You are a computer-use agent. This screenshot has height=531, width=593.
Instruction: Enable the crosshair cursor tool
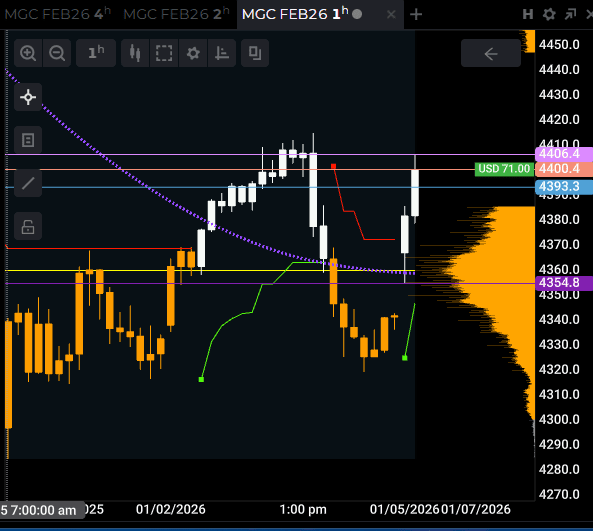click(28, 97)
